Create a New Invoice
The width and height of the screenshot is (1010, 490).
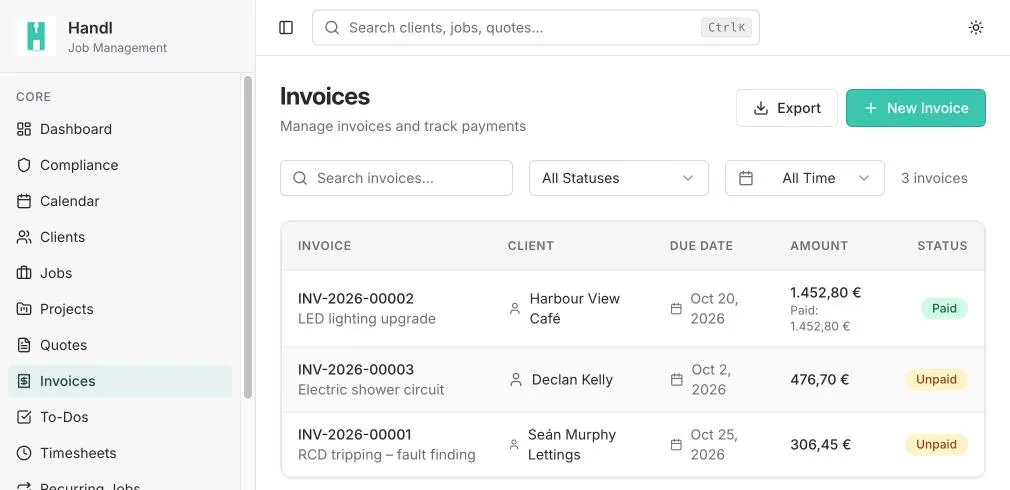pos(915,108)
